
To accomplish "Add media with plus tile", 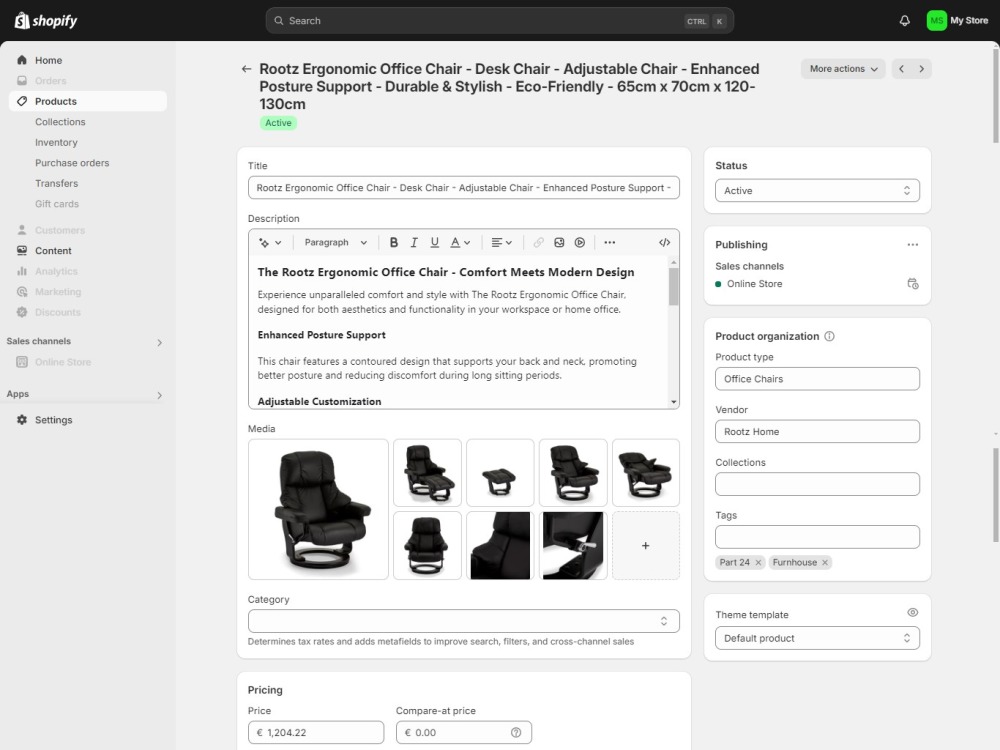I will pos(645,546).
